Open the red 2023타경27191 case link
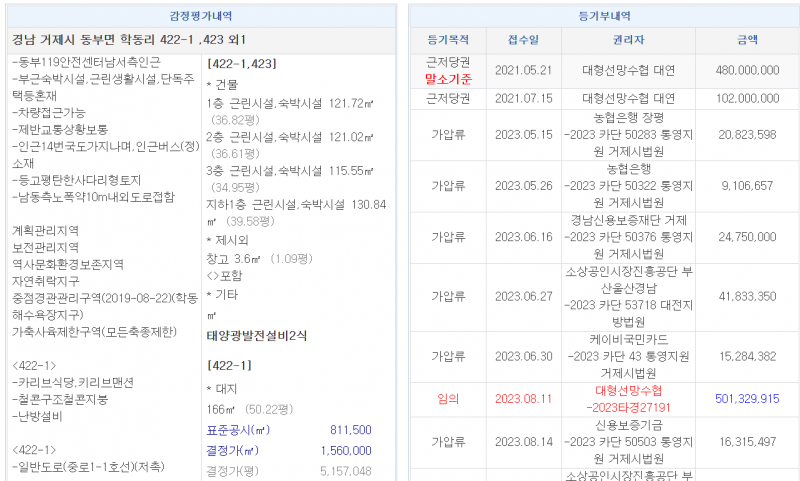800x481 pixels. (628, 407)
